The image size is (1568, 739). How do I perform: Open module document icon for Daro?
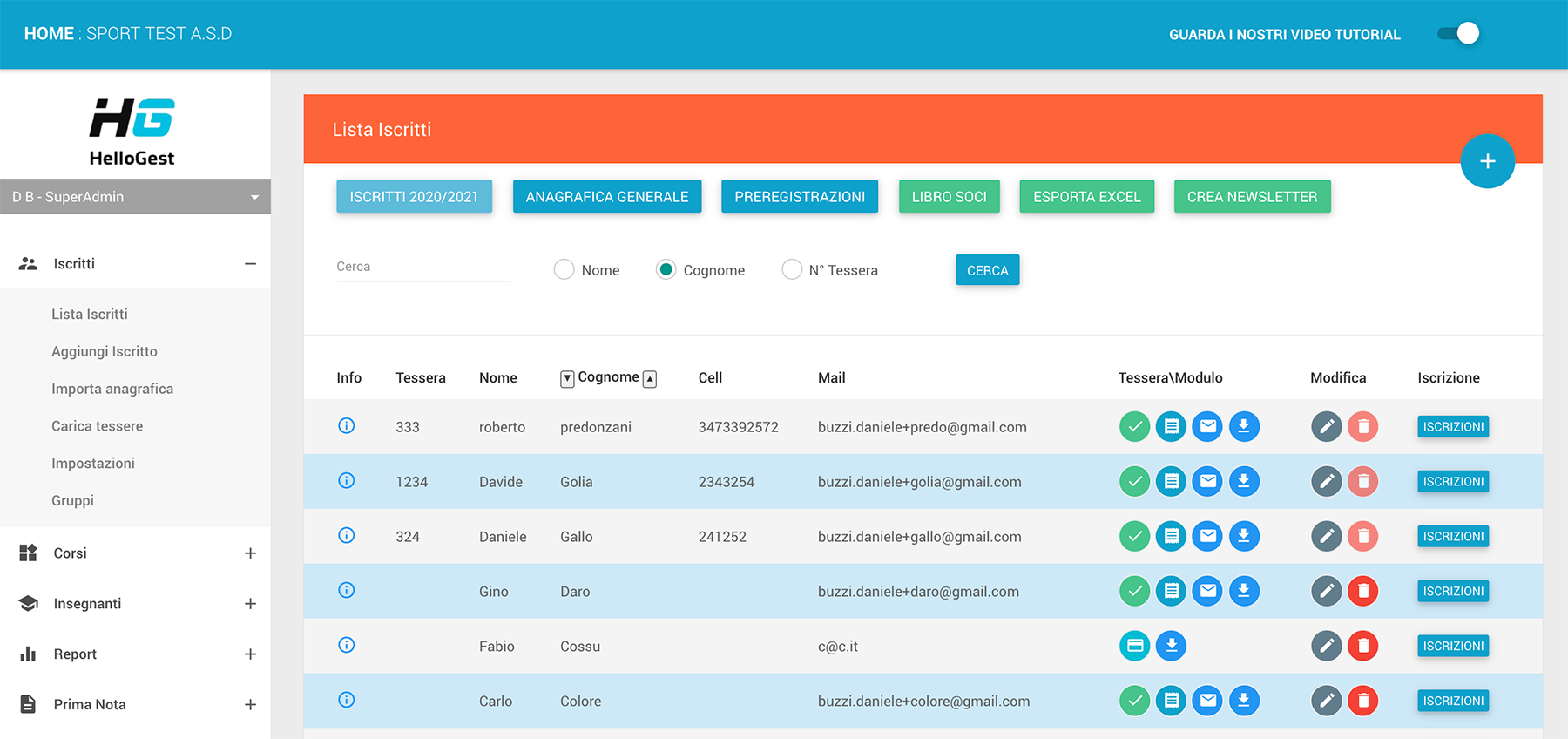pyautogui.click(x=1171, y=591)
